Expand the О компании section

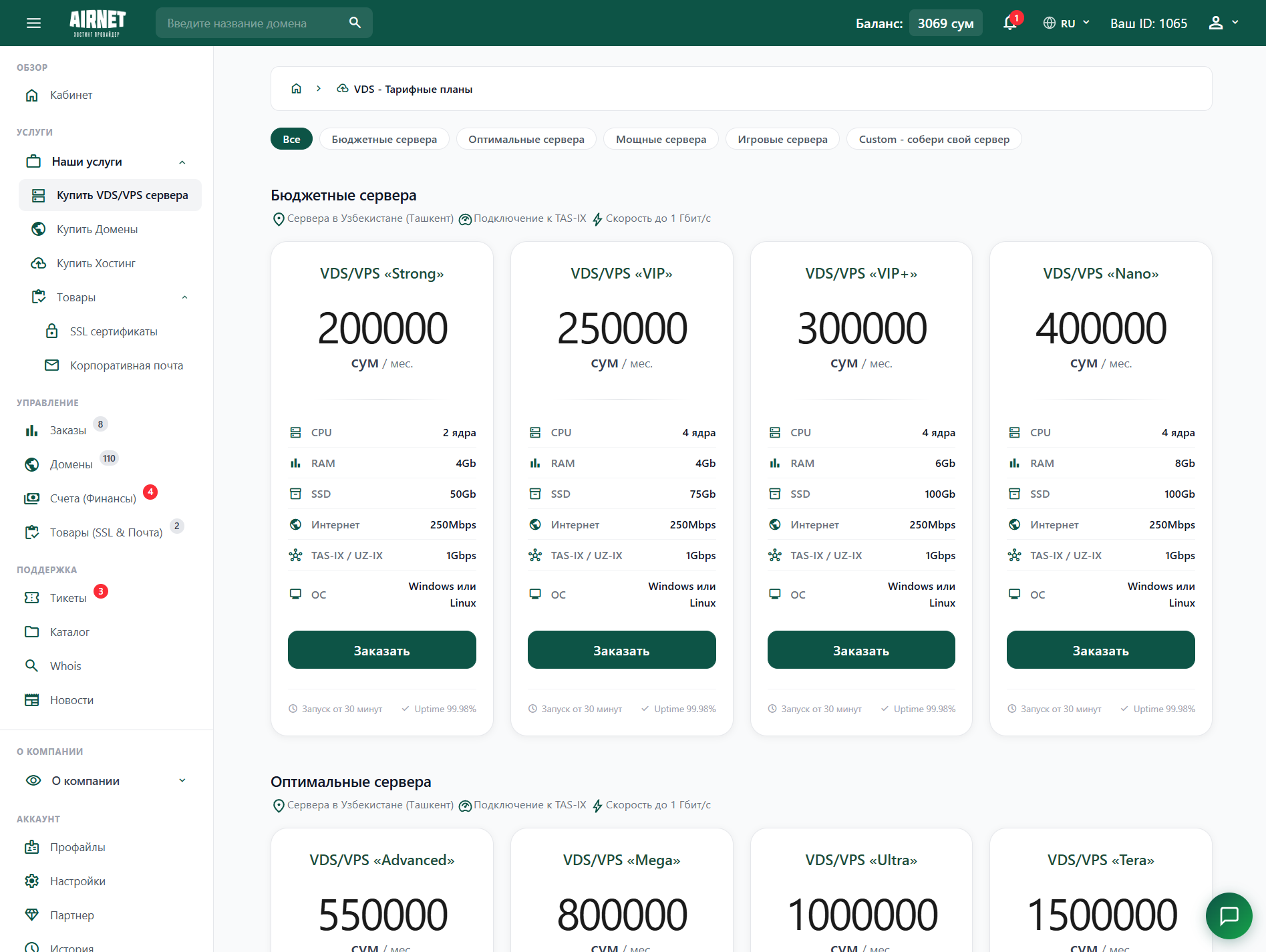tap(182, 781)
